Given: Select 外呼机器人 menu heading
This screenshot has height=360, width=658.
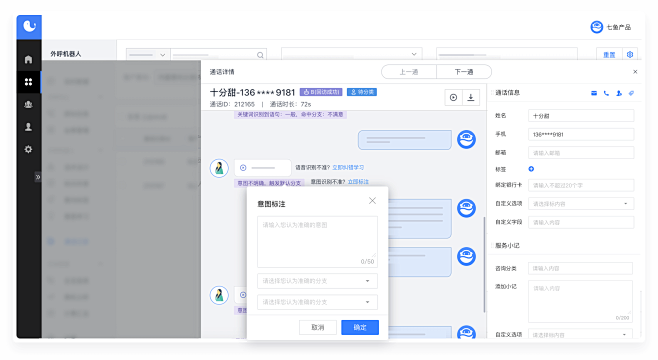Looking at the screenshot, I should click(x=65, y=54).
